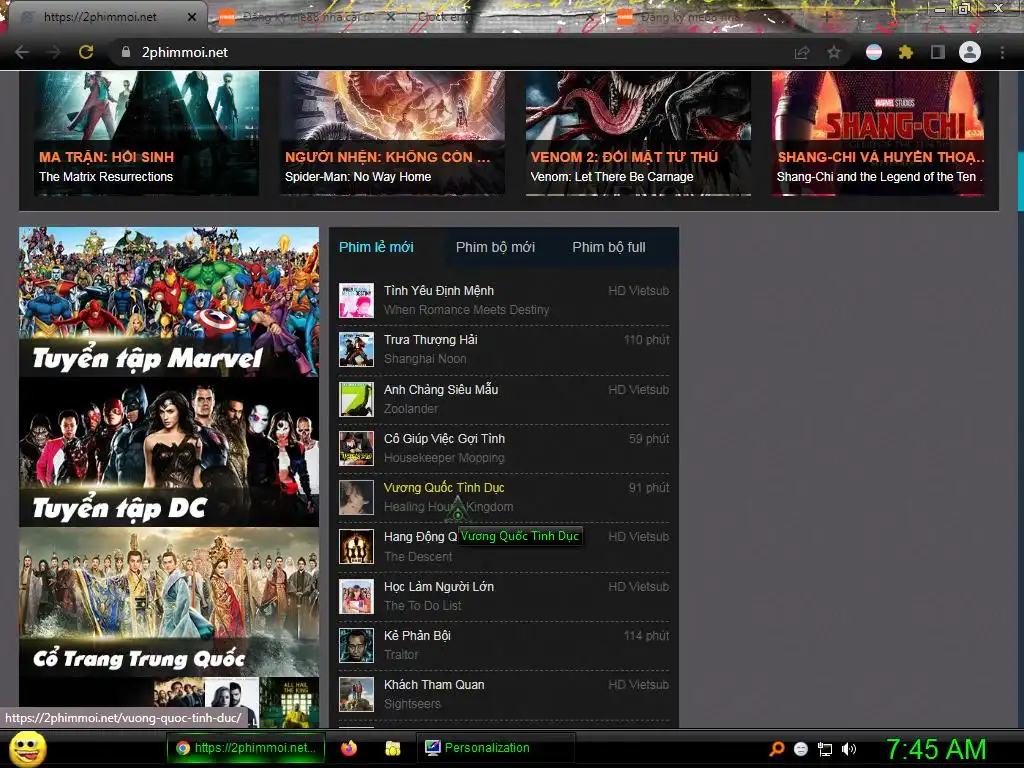This screenshot has width=1024, height=768.
Task: Open the browser three-dot menu
Action: pyautogui.click(x=1002, y=52)
